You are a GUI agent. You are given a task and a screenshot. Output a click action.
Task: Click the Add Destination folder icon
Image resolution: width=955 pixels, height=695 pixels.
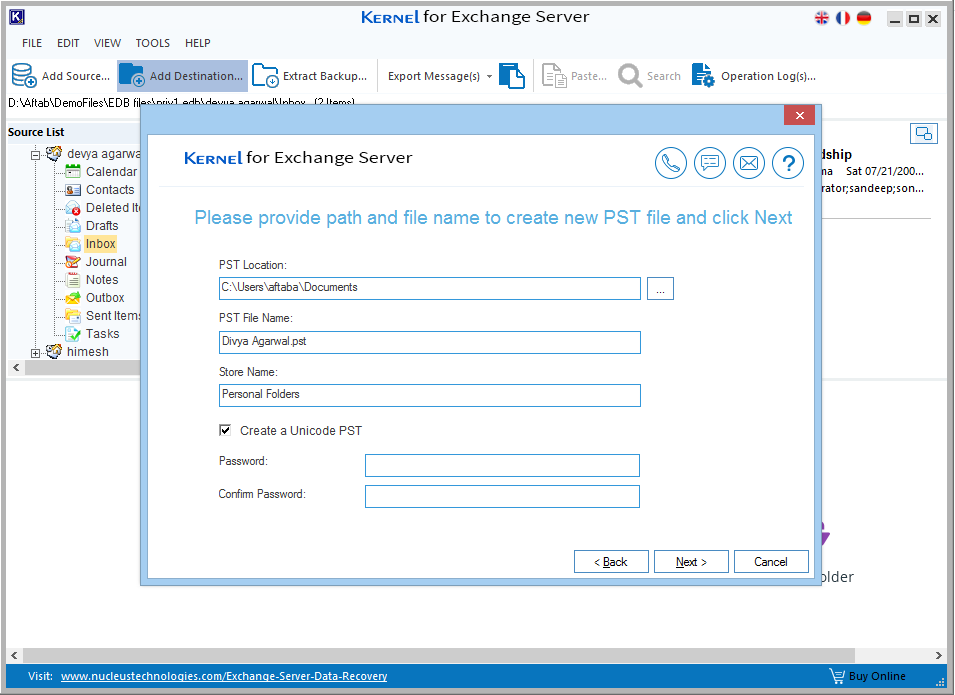click(132, 76)
